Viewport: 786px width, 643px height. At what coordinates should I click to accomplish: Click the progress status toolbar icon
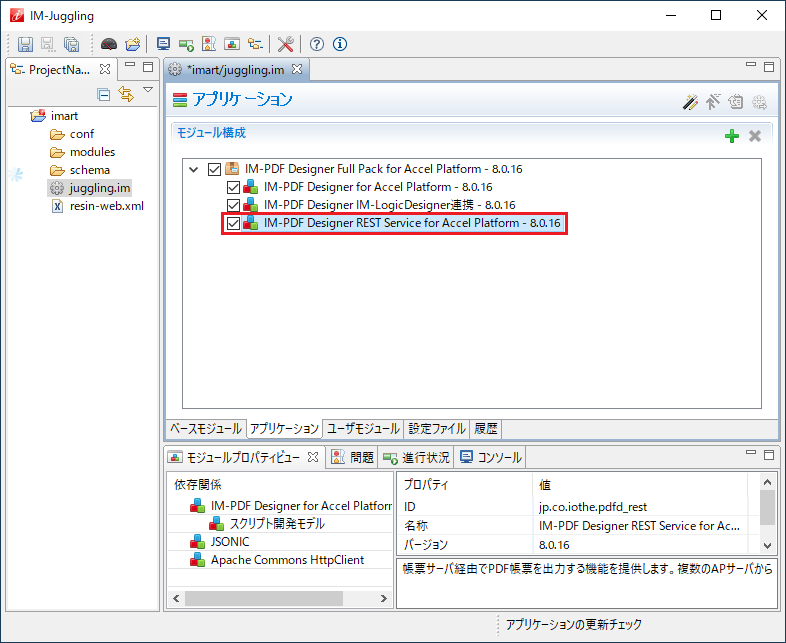point(186,44)
